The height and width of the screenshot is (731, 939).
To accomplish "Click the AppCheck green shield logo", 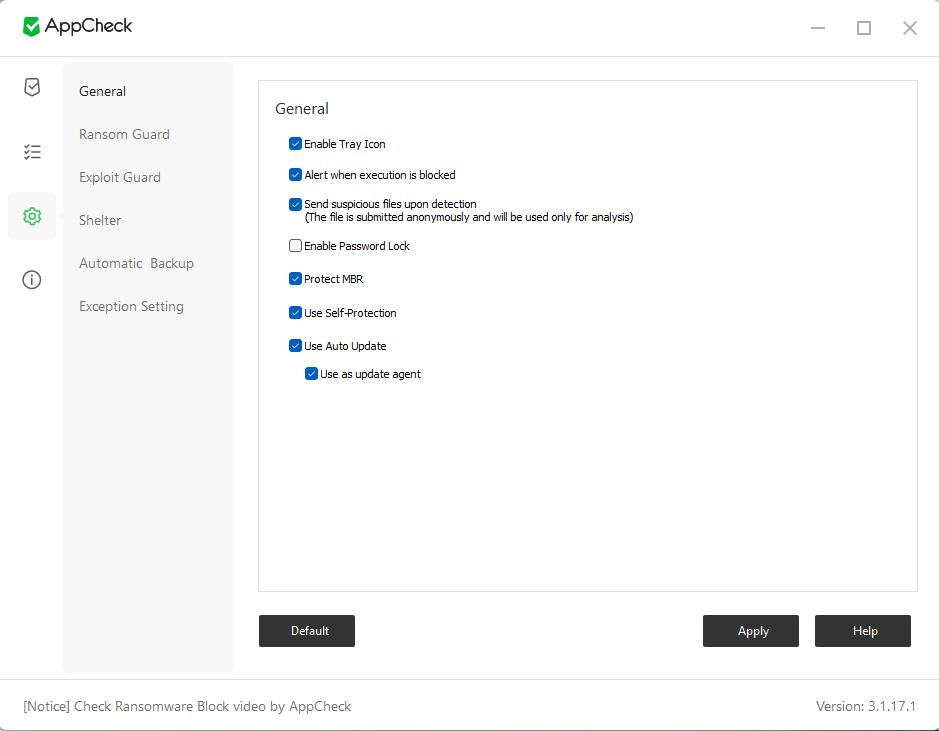I will coord(32,27).
